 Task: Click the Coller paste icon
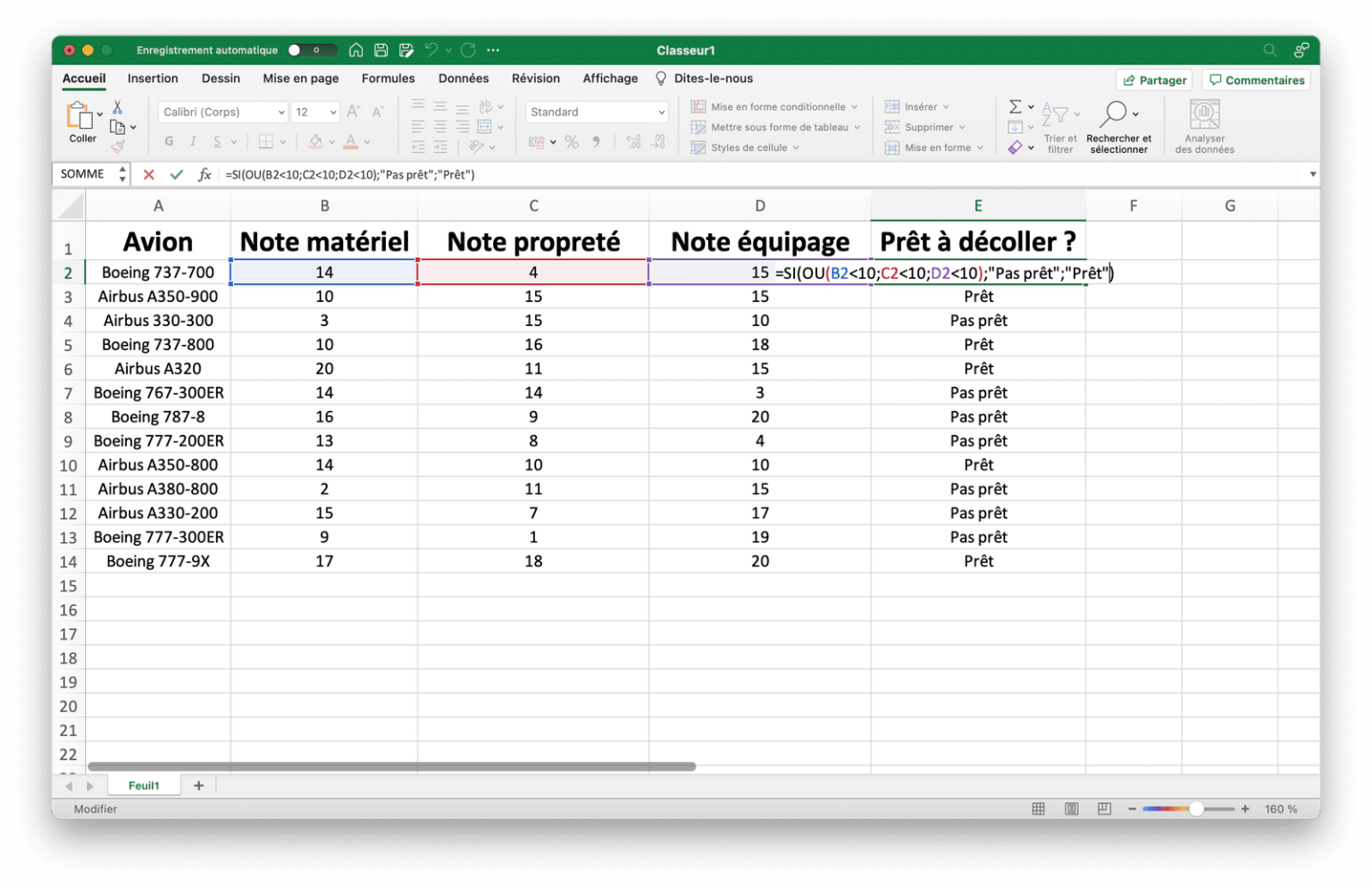[x=80, y=117]
